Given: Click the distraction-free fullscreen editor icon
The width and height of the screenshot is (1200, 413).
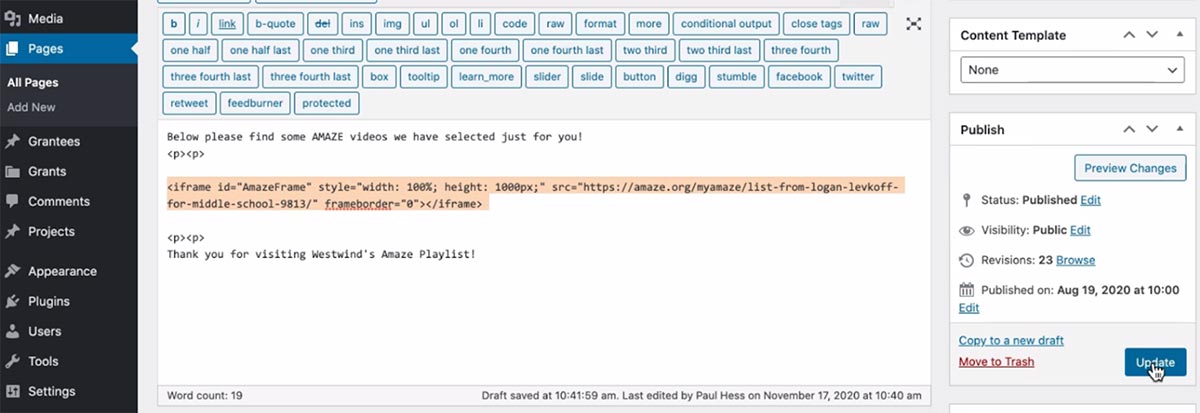Looking at the screenshot, I should pyautogui.click(x=913, y=24).
